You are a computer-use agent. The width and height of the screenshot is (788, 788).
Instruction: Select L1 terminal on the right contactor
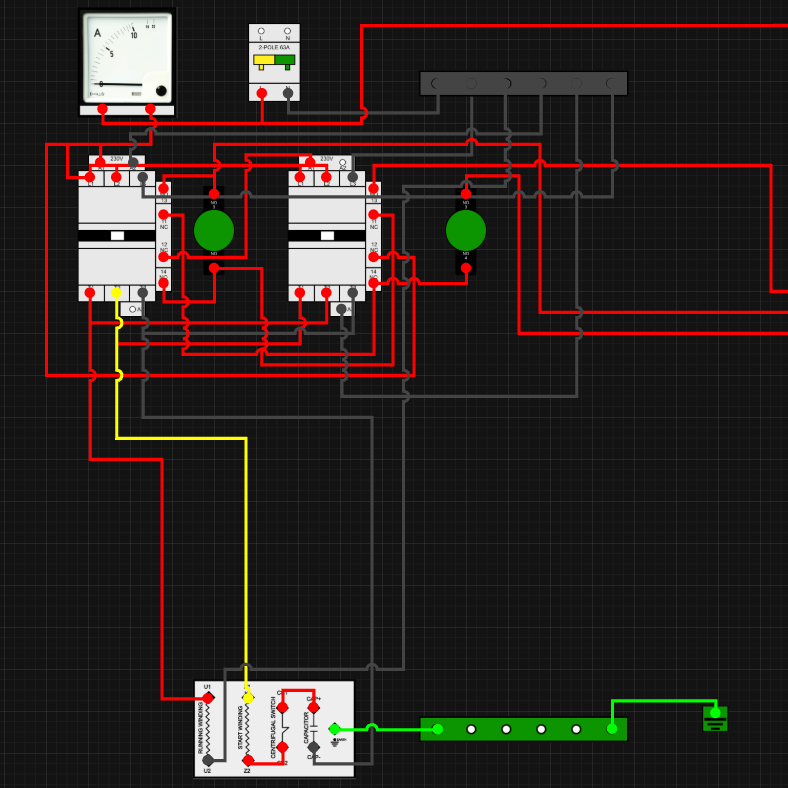(x=300, y=177)
